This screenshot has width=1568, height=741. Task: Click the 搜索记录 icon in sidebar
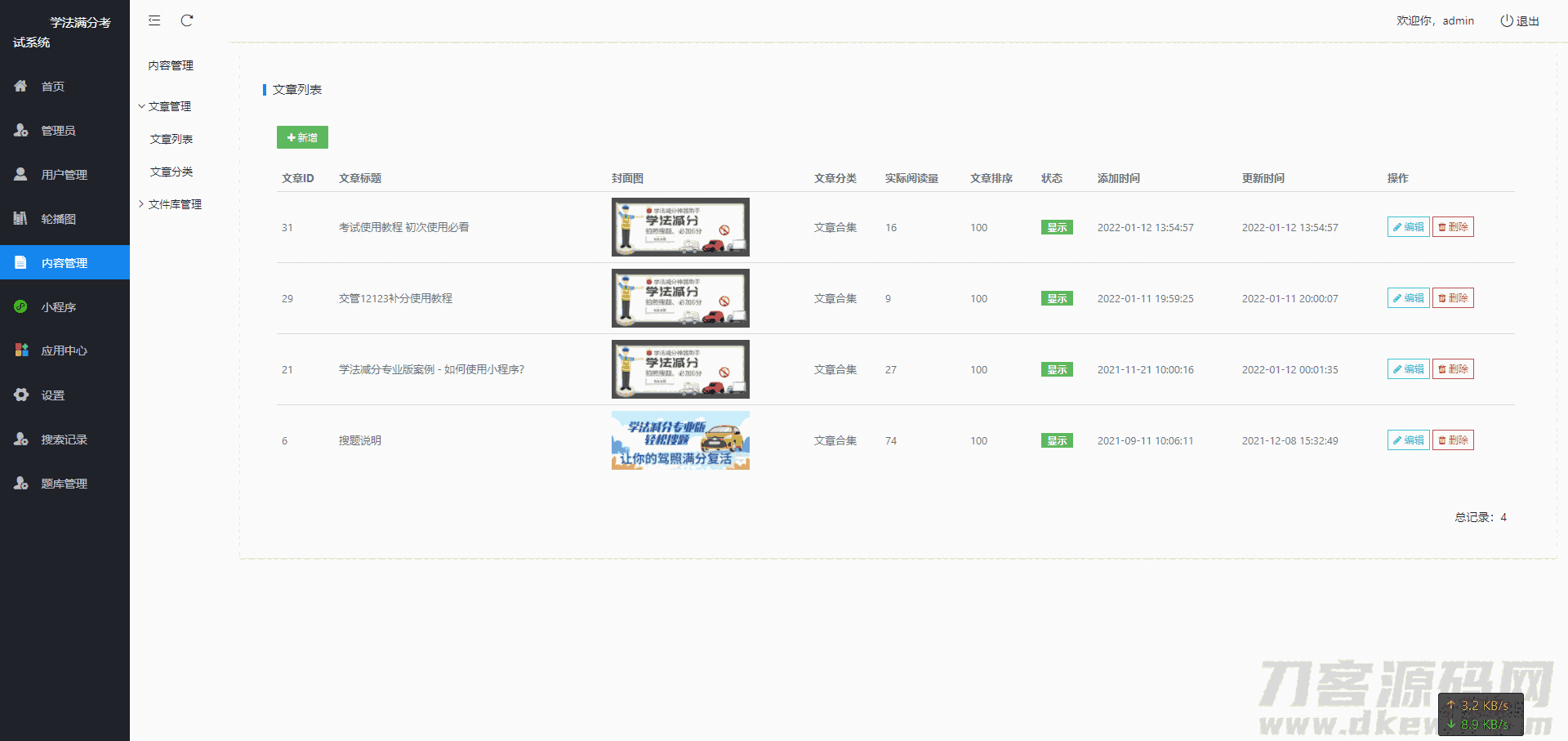click(x=20, y=439)
